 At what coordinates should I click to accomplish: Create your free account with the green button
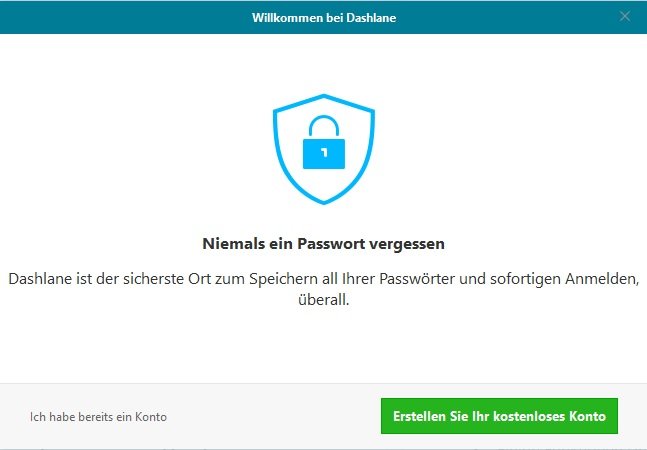pos(499,415)
